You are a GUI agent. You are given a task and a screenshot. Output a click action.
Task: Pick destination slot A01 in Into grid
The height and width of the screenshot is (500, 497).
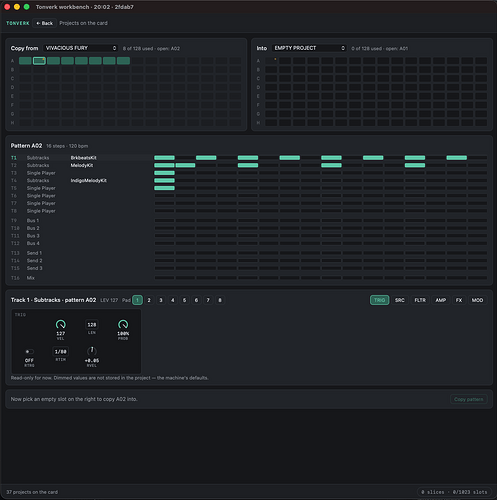(271, 61)
